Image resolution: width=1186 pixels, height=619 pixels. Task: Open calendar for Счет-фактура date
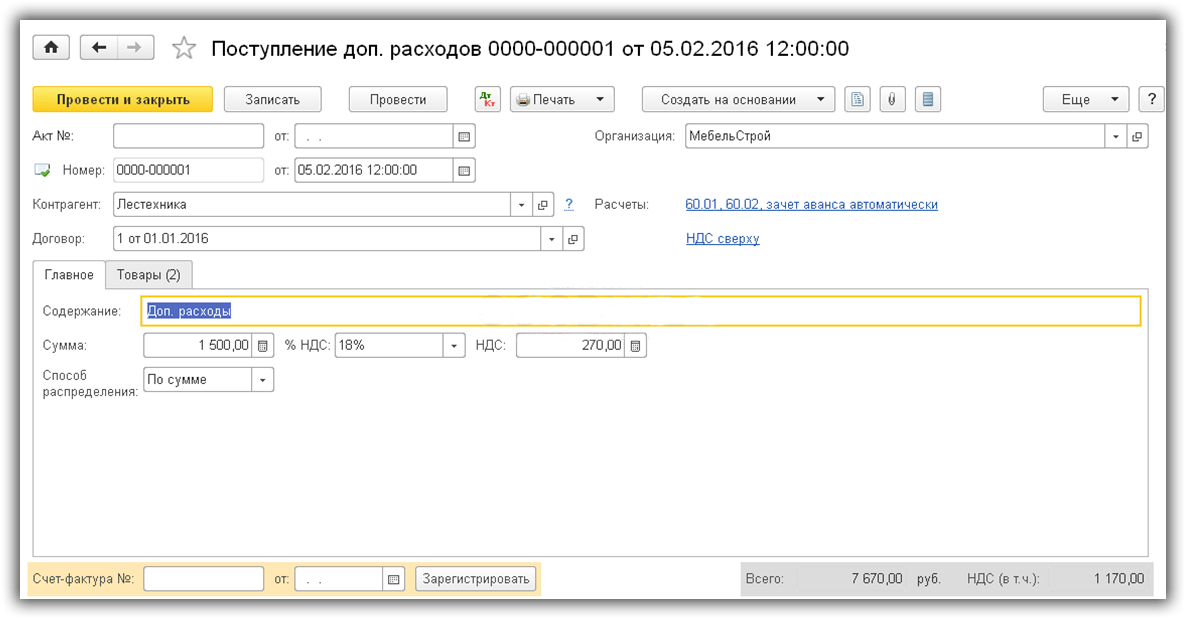click(x=393, y=579)
